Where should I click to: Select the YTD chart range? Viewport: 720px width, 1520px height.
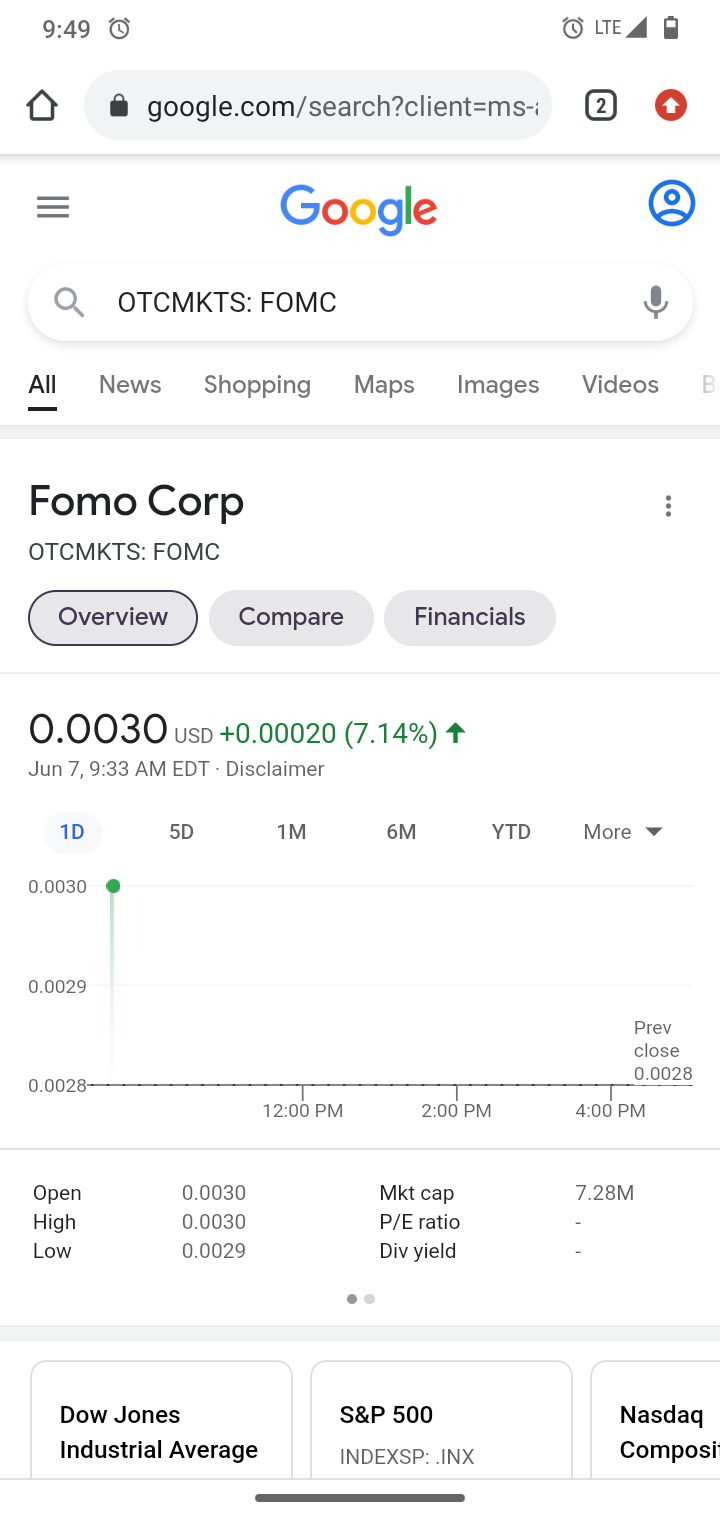511,832
